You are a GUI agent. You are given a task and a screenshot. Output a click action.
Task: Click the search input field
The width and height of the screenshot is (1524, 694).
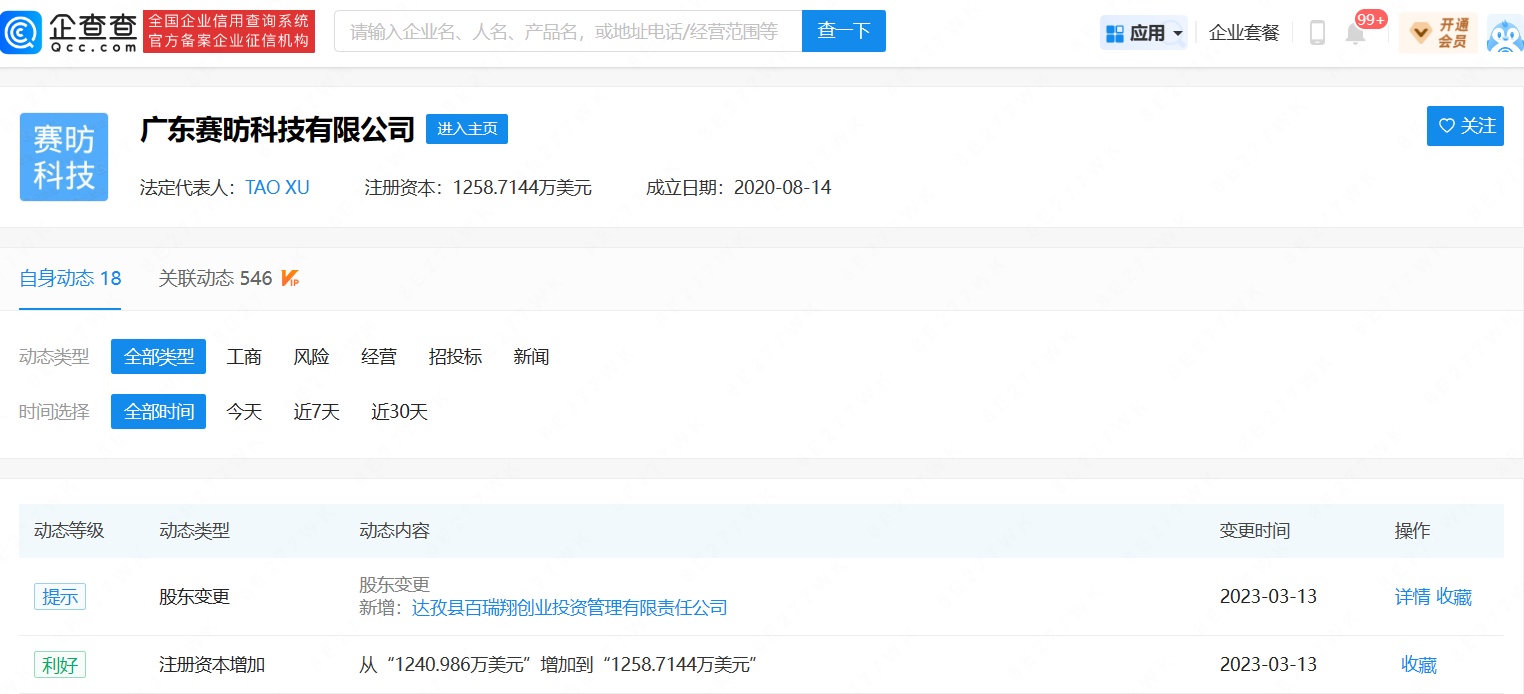coord(568,32)
